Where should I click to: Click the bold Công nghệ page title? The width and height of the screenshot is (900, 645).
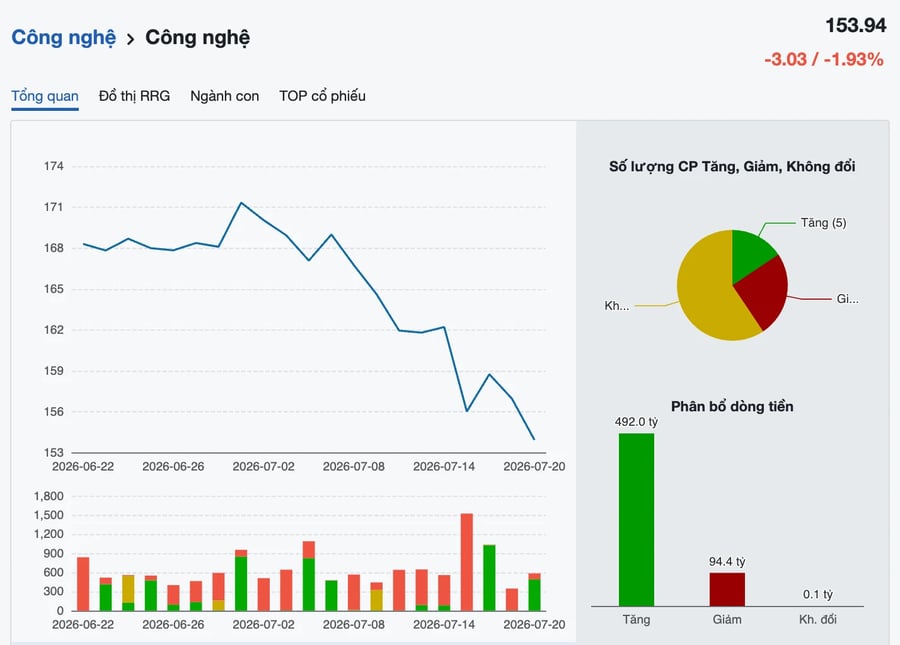coord(197,38)
